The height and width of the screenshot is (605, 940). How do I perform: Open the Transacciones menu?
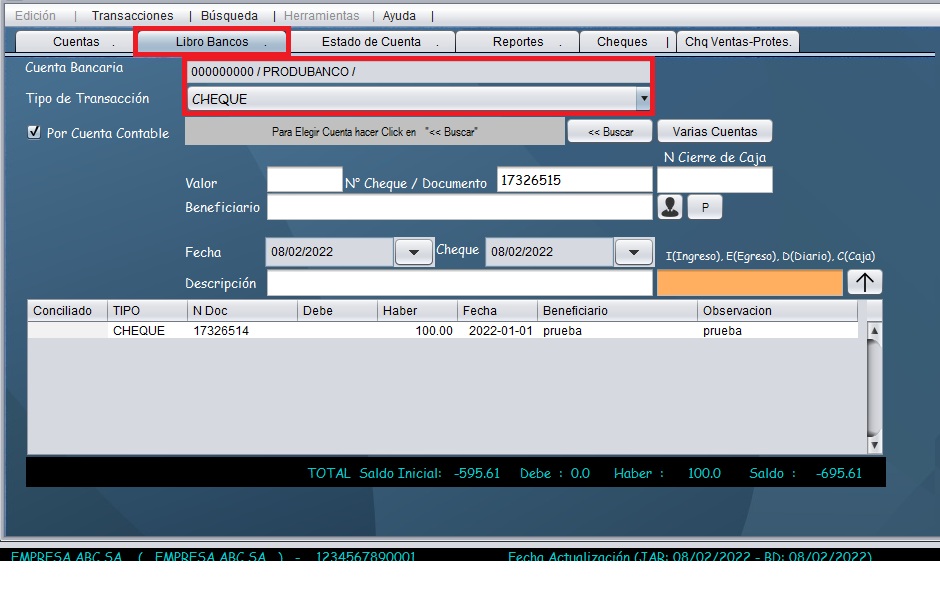[132, 16]
